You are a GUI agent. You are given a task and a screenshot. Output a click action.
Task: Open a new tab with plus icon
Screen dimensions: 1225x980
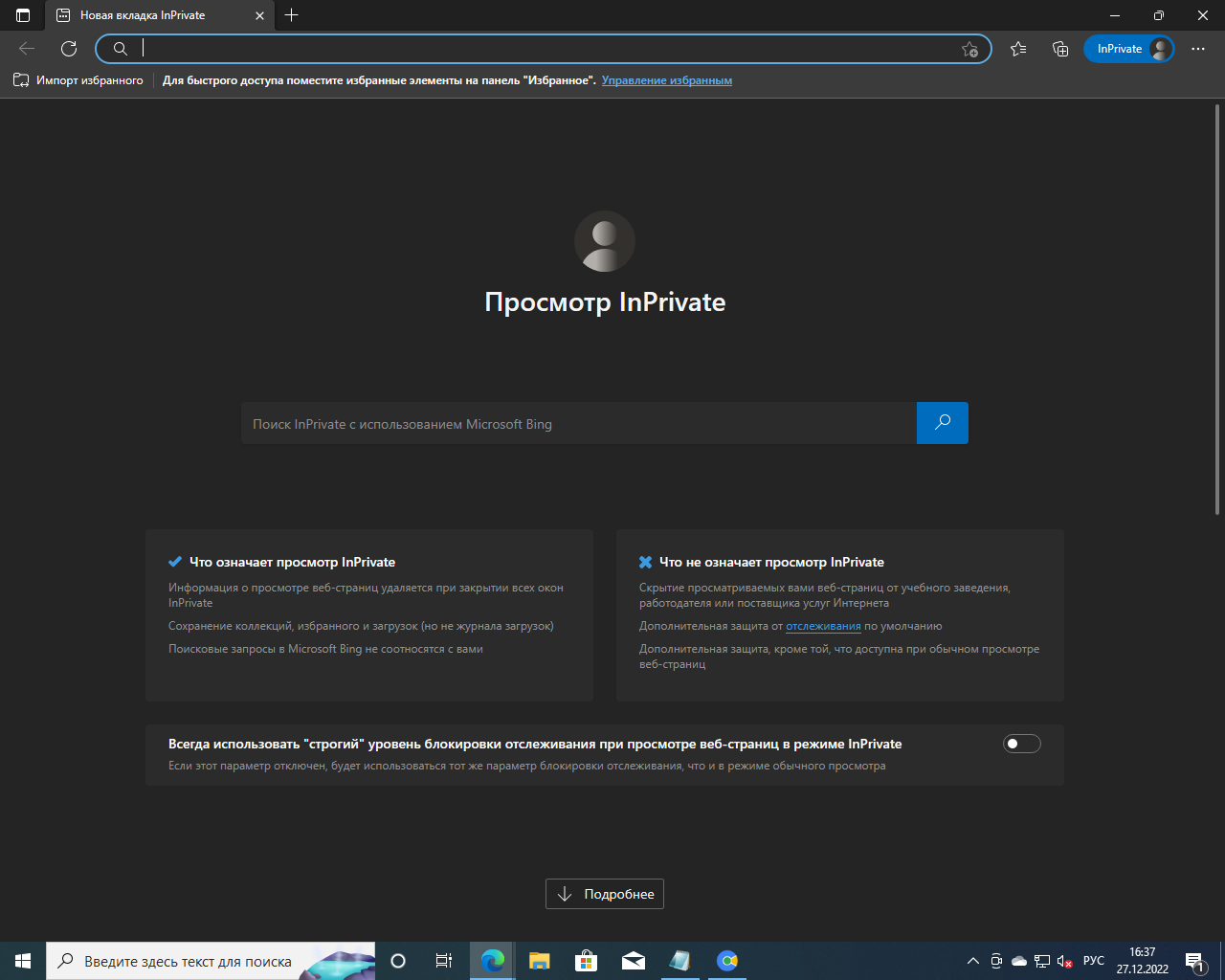point(292,15)
